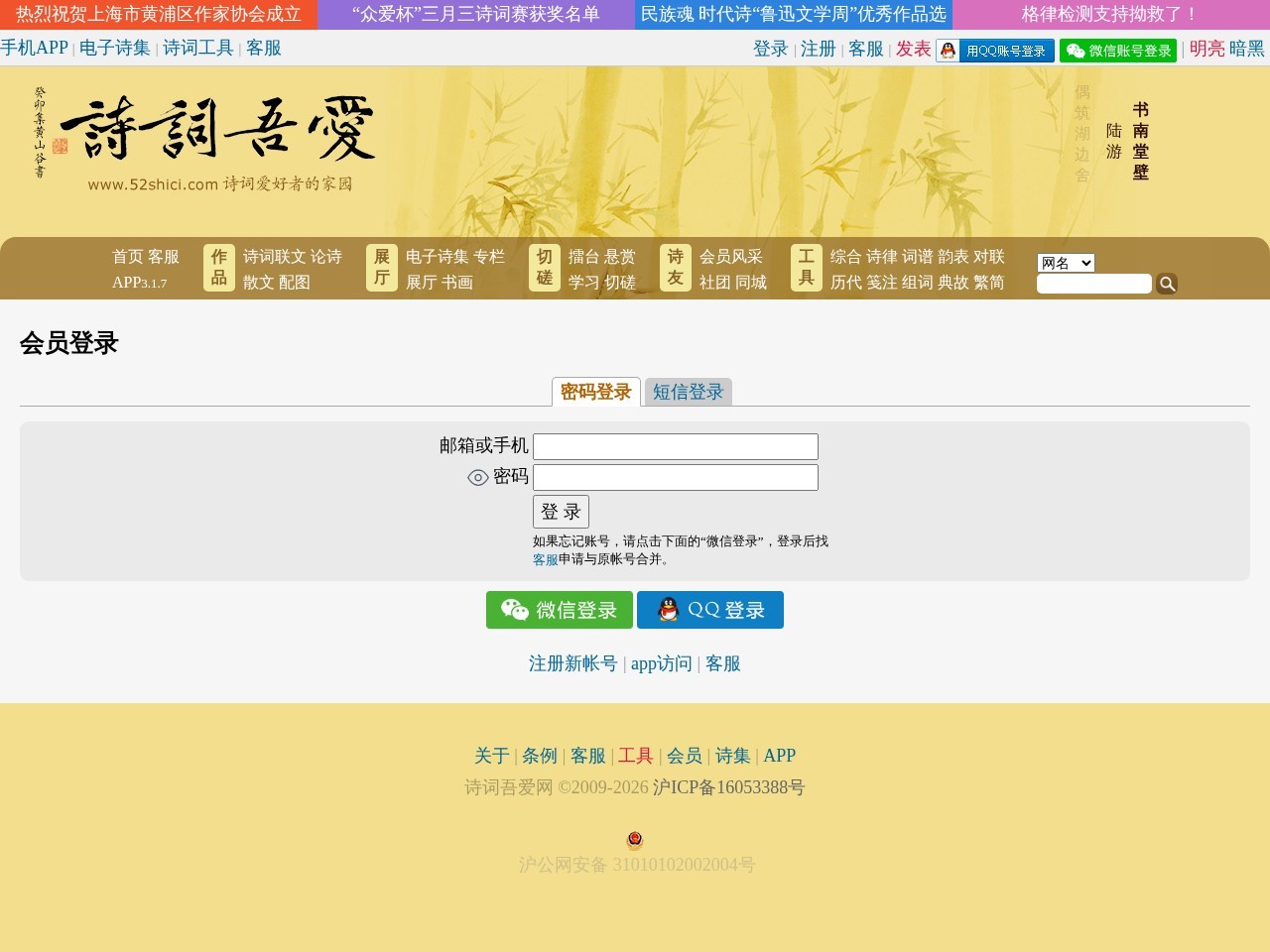Open APP3.1.7 link in navigation
This screenshot has height=952, width=1270.
point(140,283)
